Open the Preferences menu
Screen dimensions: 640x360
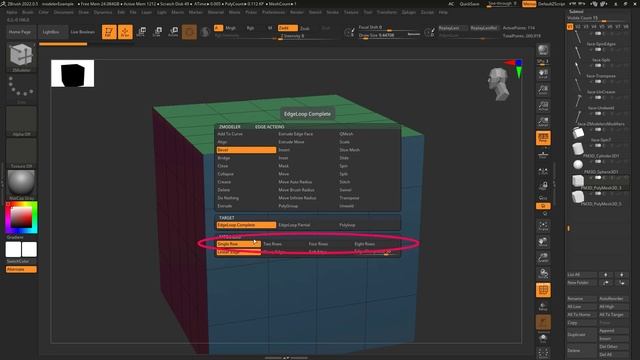[x=273, y=12]
